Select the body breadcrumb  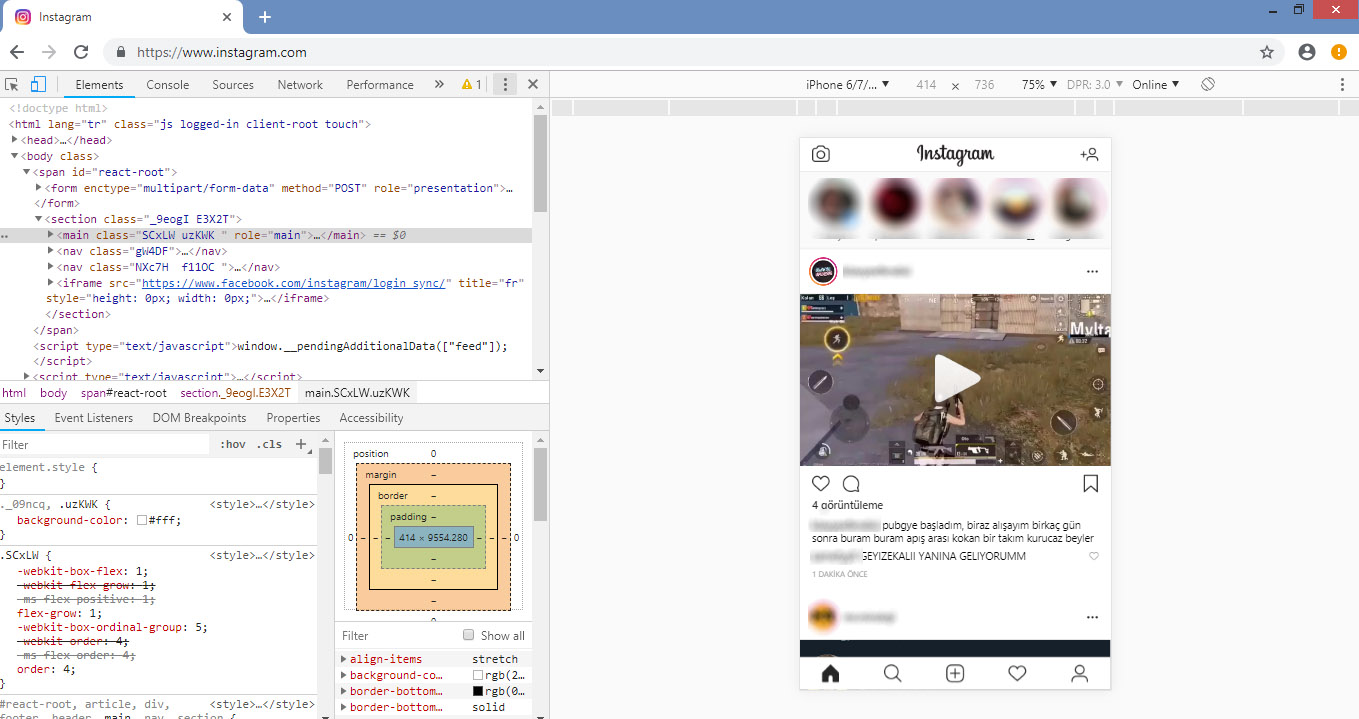tap(53, 393)
